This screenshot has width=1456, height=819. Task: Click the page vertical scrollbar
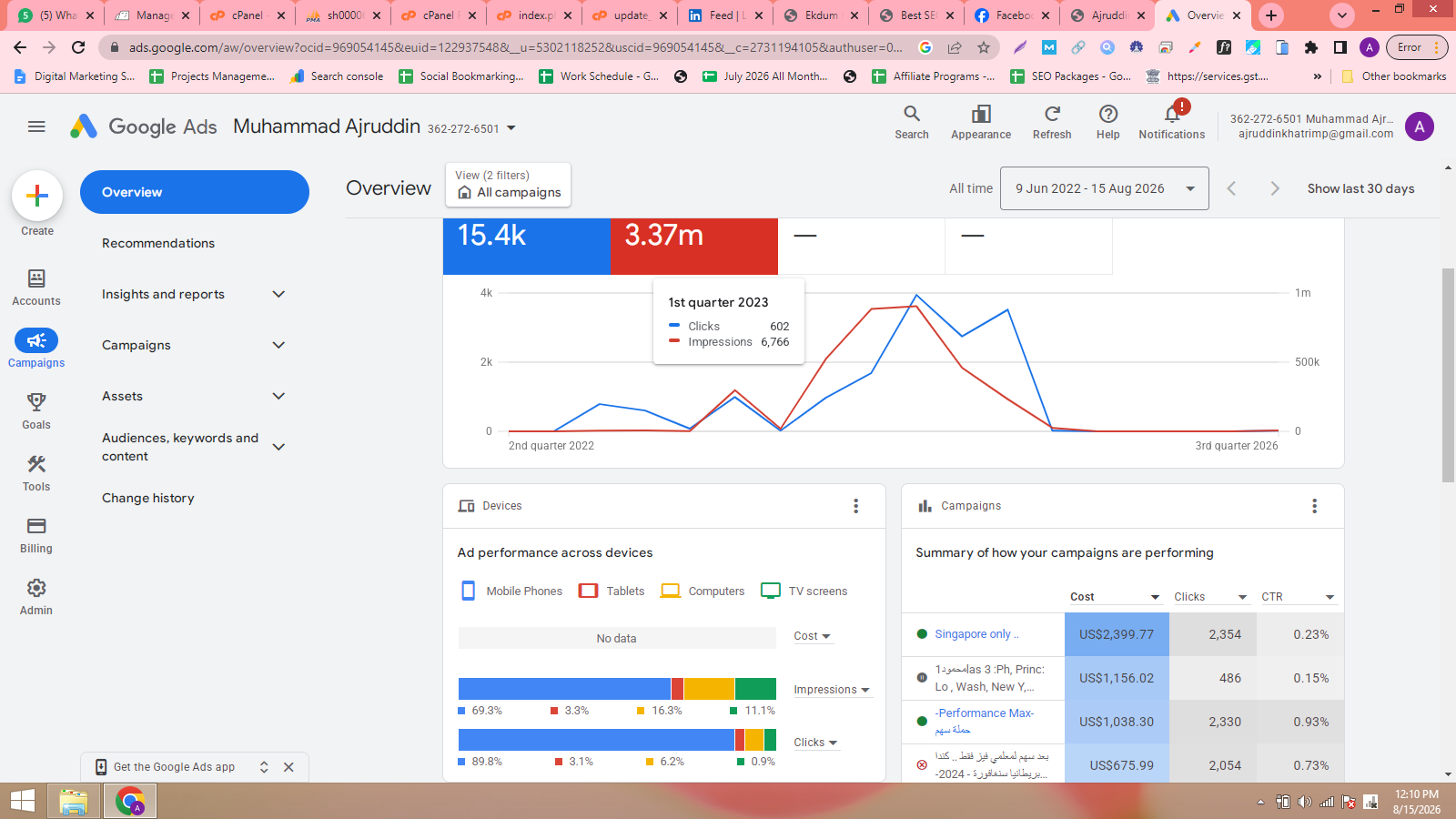point(1448,375)
